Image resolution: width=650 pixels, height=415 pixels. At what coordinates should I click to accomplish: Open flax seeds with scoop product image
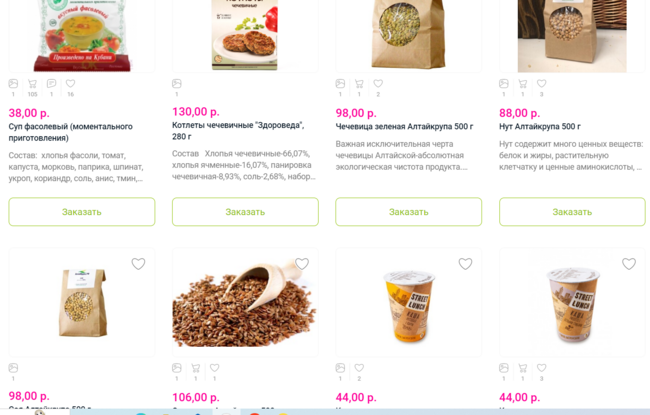pos(245,303)
